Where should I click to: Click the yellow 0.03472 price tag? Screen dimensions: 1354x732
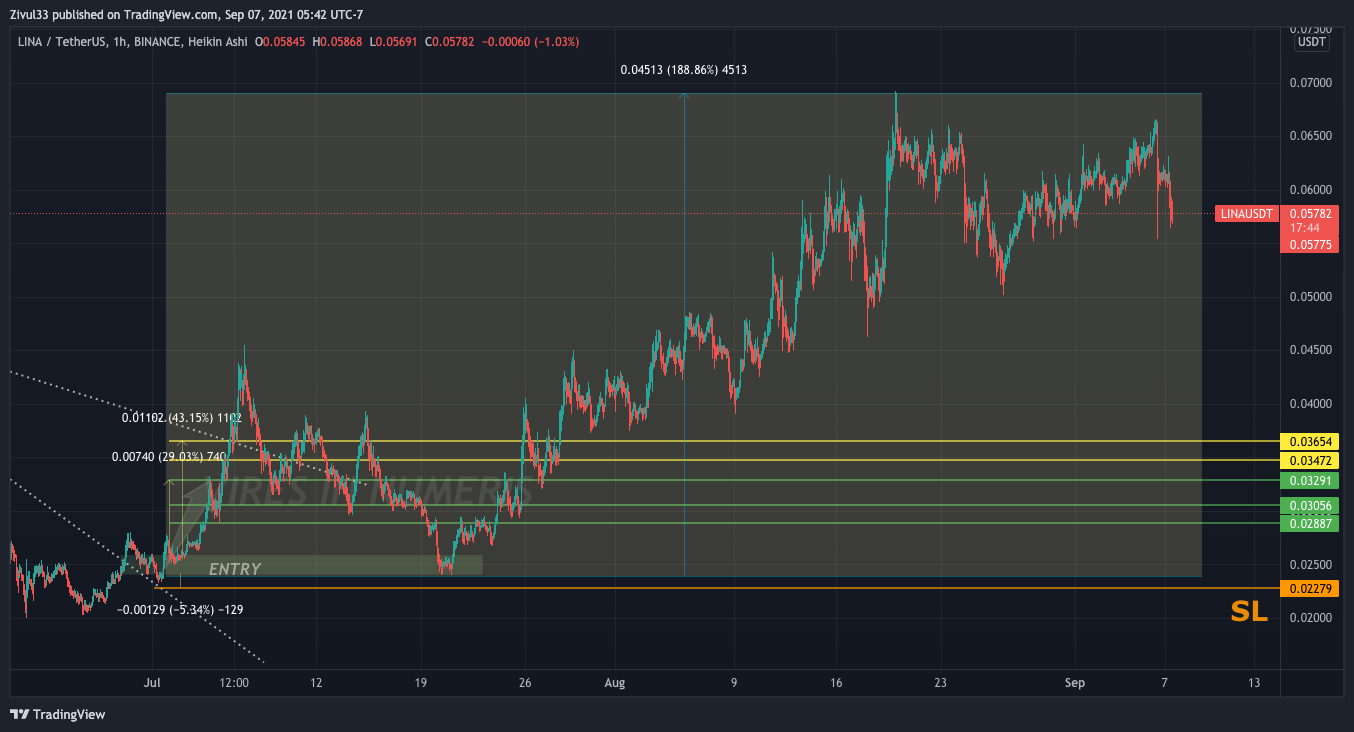pyautogui.click(x=1309, y=460)
